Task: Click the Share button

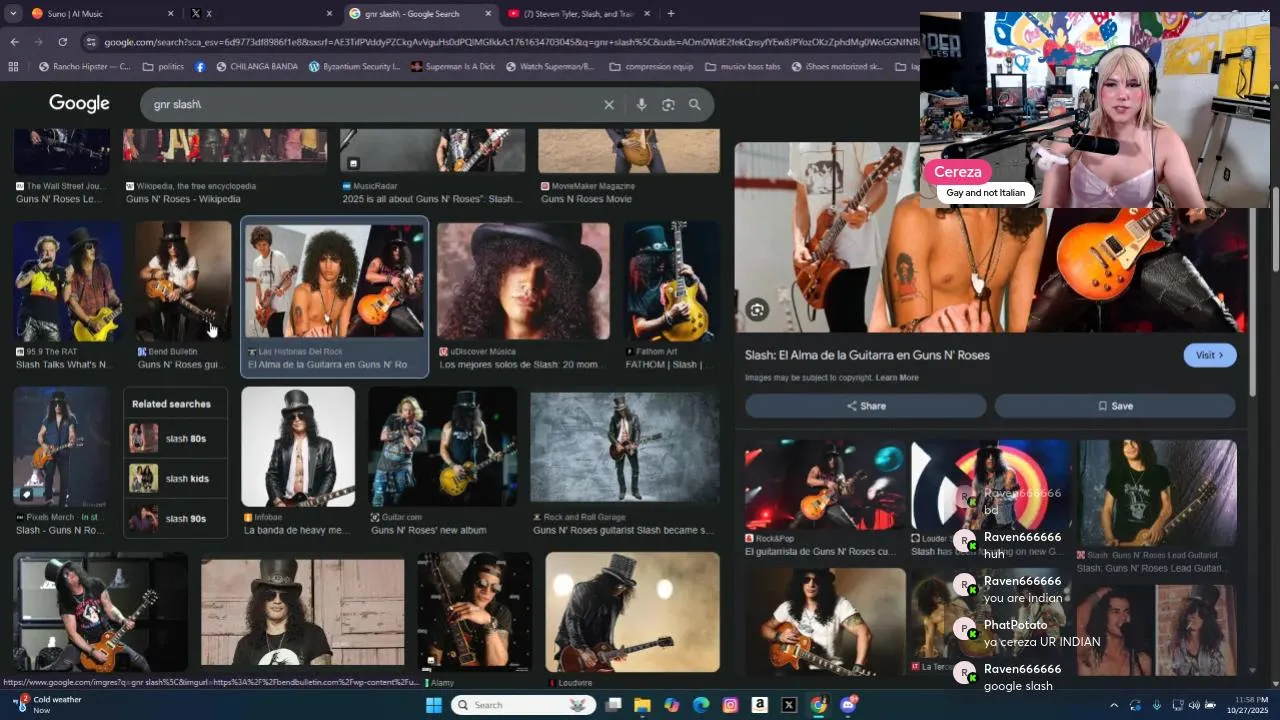Action: pyautogui.click(x=866, y=406)
